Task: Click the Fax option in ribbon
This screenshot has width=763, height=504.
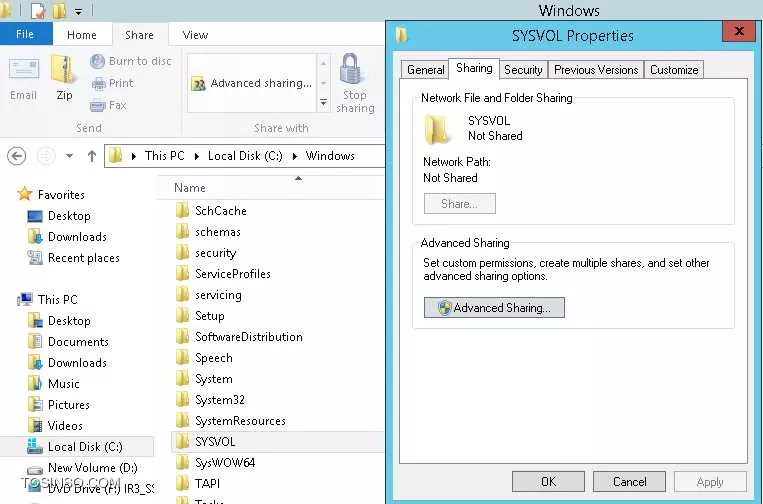Action: click(109, 105)
